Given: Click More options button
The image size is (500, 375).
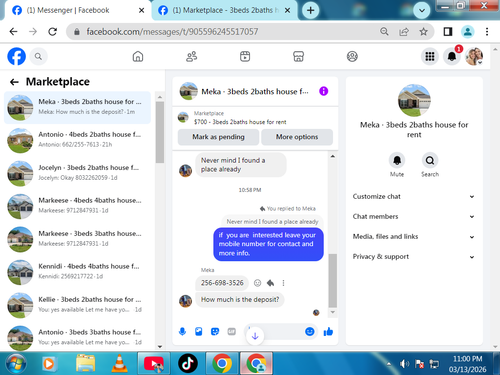Looking at the screenshot, I should pyautogui.click(x=297, y=137).
